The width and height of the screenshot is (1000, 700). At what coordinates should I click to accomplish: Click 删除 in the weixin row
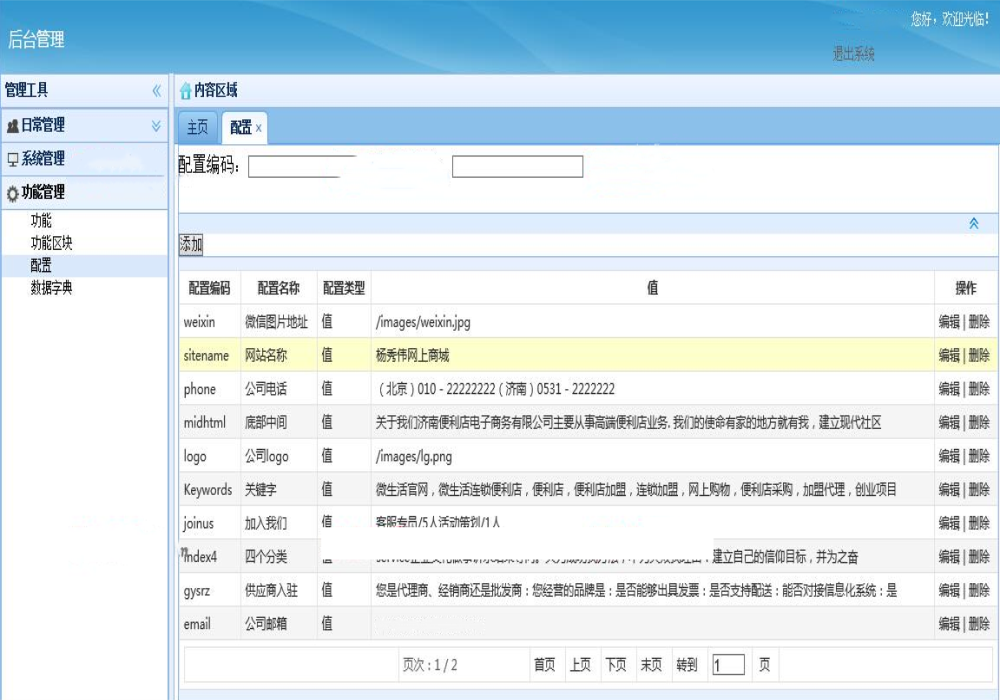point(979,322)
